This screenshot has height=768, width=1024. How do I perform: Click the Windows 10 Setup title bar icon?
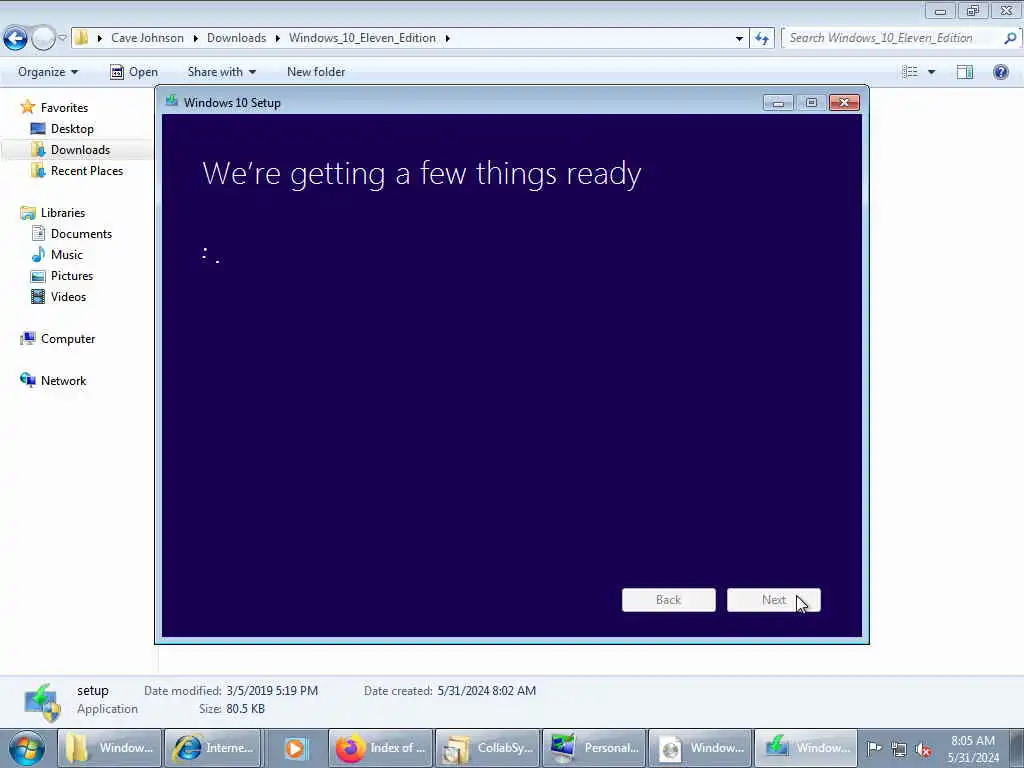click(172, 102)
